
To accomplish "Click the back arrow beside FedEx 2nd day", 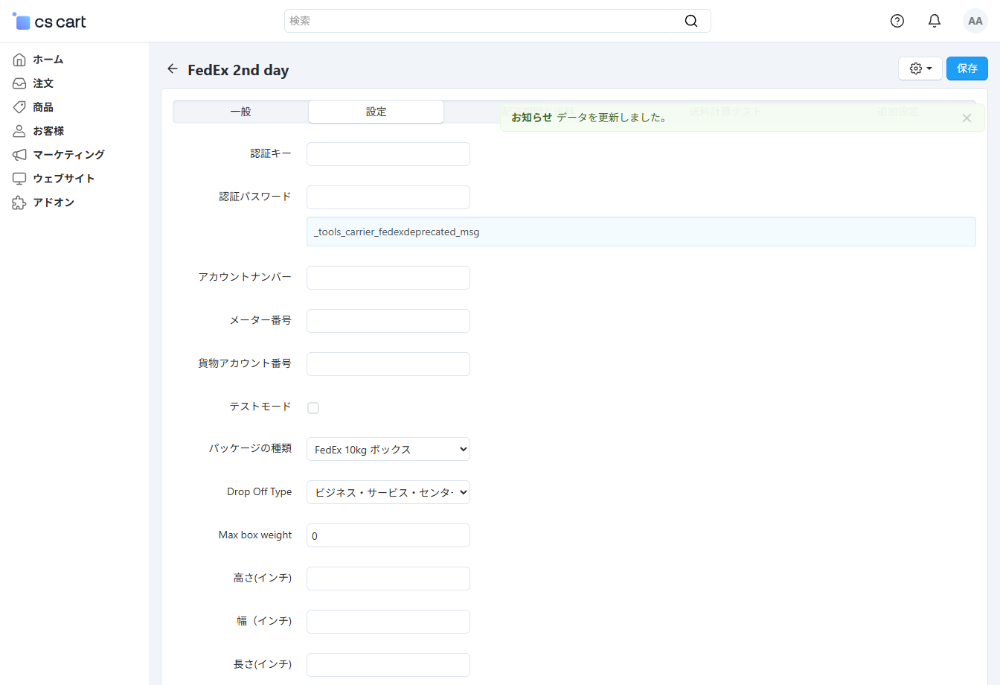I will [x=172, y=69].
